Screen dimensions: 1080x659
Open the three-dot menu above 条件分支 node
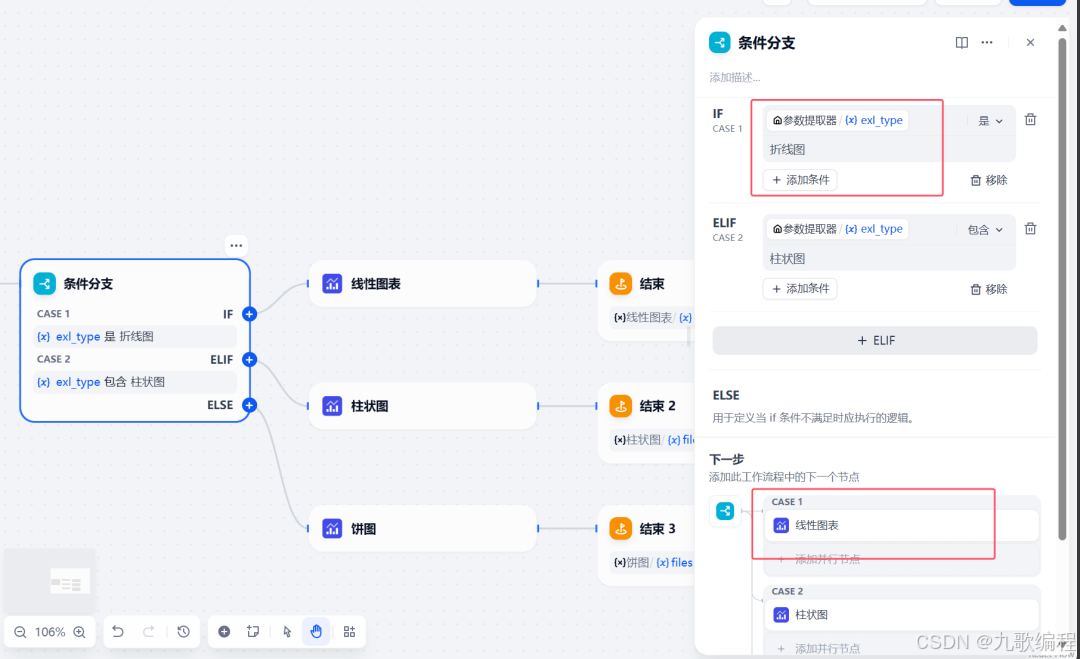pos(236,245)
